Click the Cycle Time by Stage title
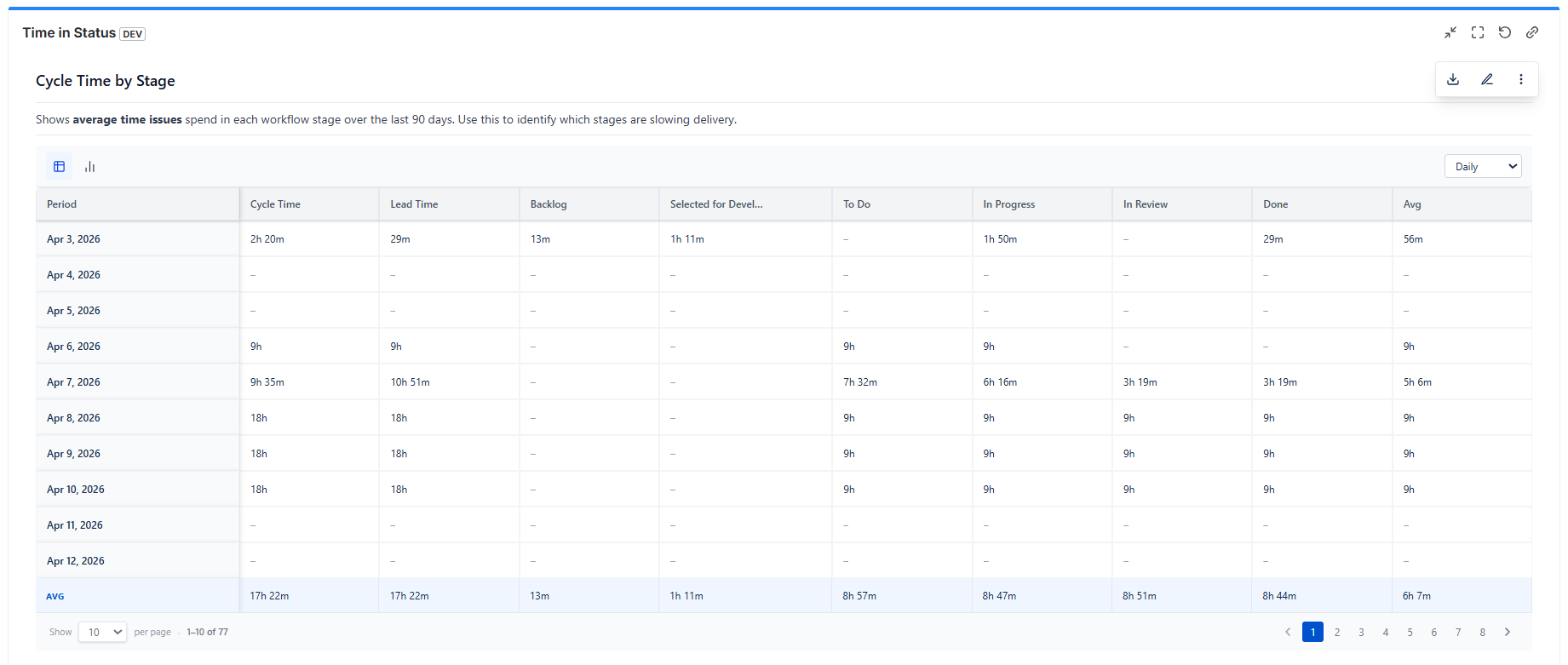 point(106,81)
